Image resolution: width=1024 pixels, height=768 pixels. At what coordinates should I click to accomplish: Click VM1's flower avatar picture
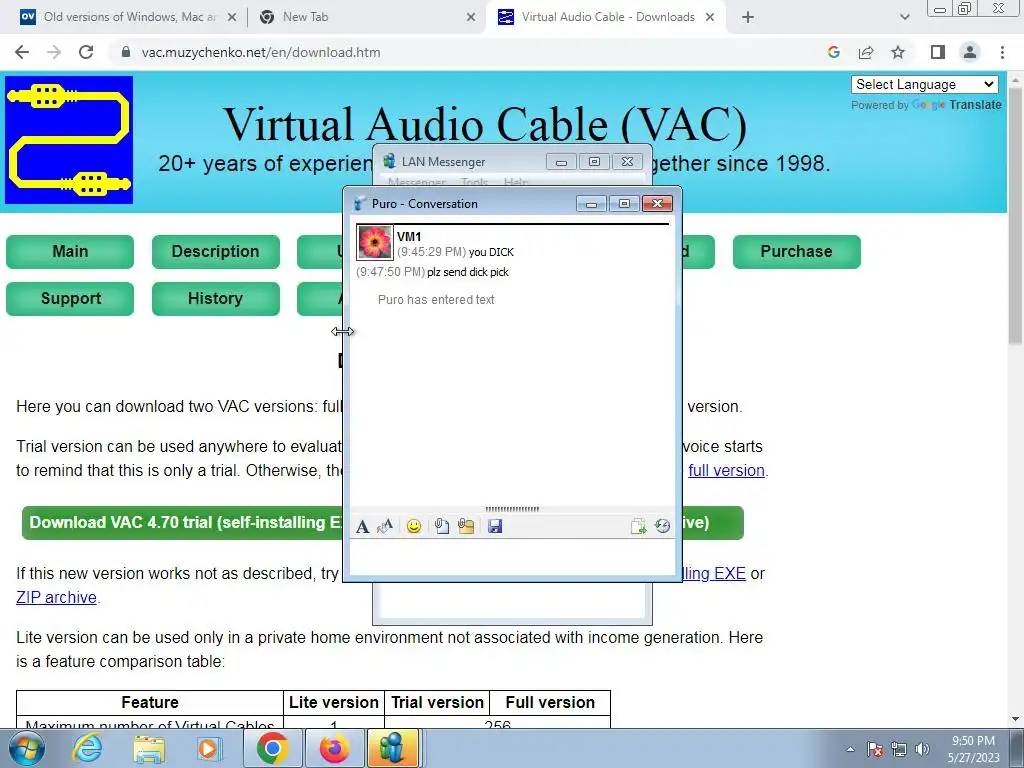click(x=375, y=242)
